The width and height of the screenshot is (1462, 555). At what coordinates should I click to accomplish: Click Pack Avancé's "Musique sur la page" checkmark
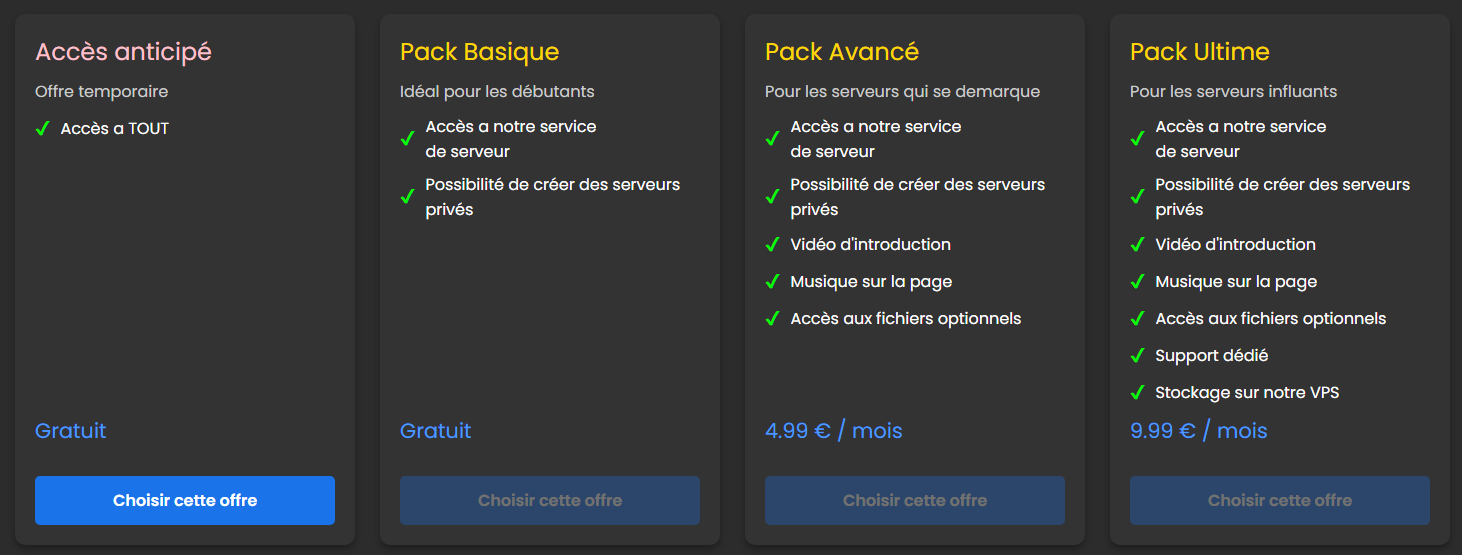(772, 282)
